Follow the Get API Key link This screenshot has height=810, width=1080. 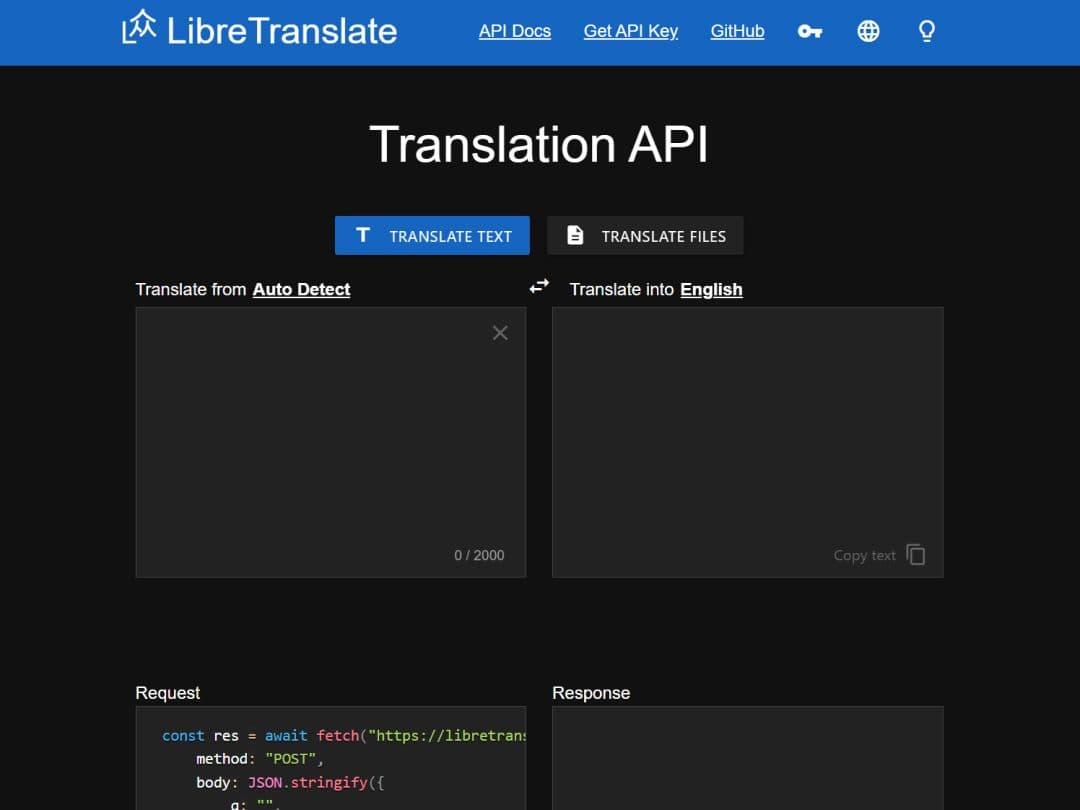point(630,31)
